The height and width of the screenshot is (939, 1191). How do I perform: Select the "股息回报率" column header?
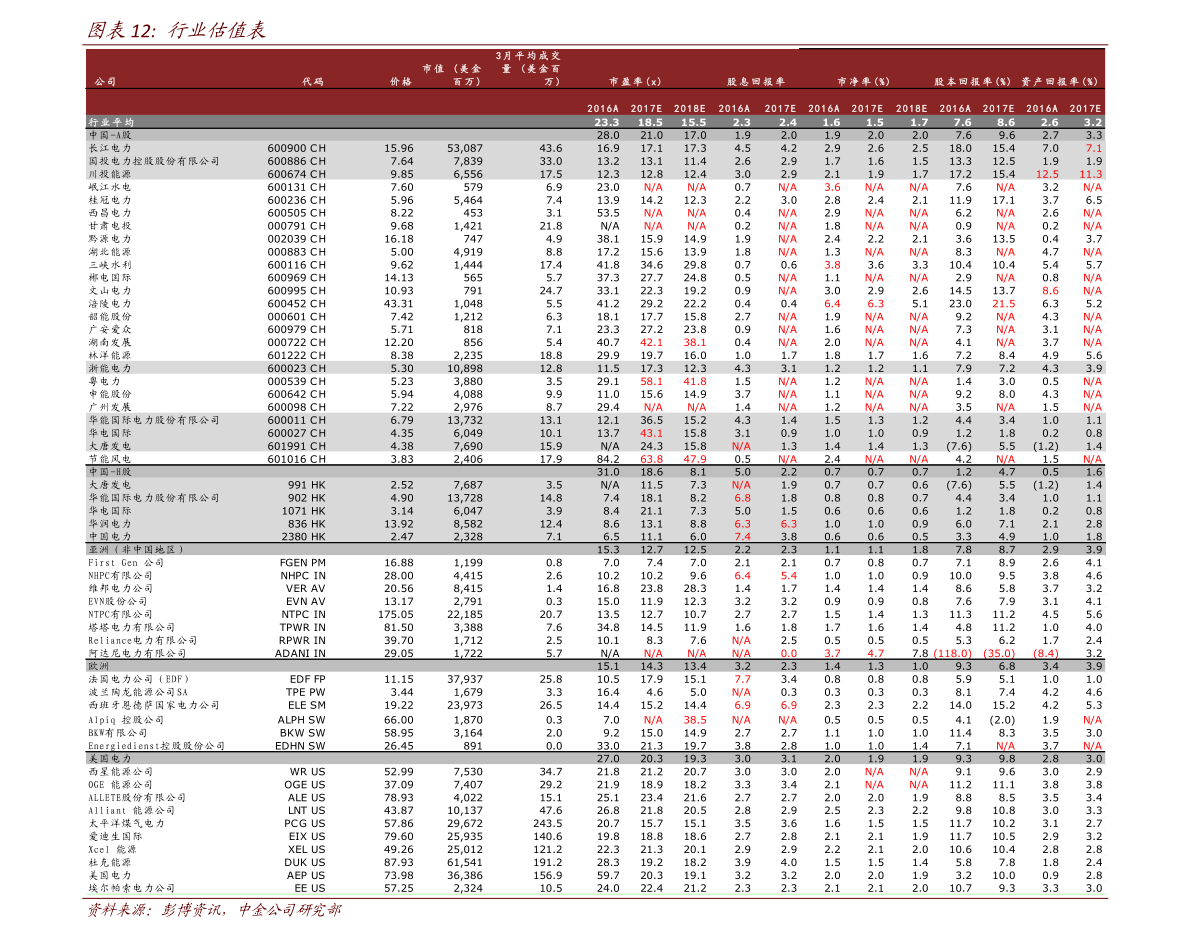coord(756,81)
